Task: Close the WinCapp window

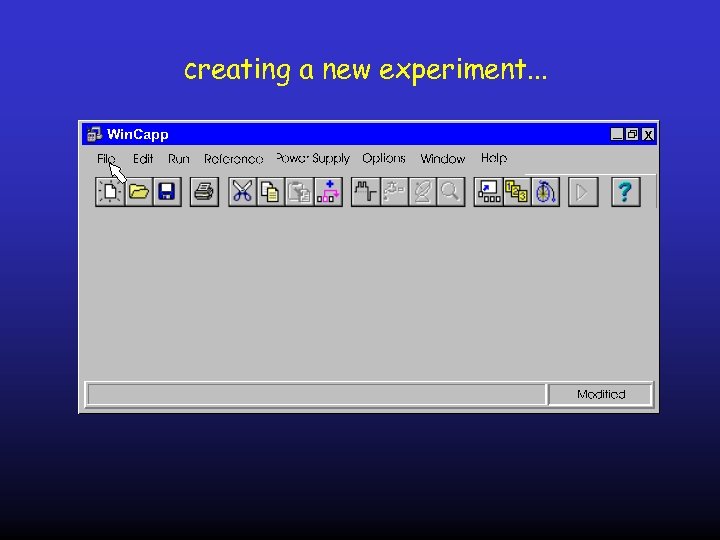Action: coord(648,134)
